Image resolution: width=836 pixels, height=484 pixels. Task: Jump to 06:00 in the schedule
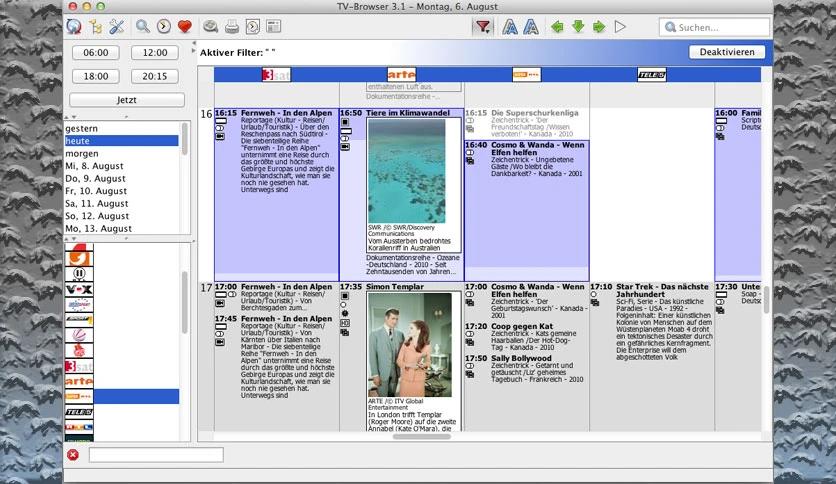(96, 53)
